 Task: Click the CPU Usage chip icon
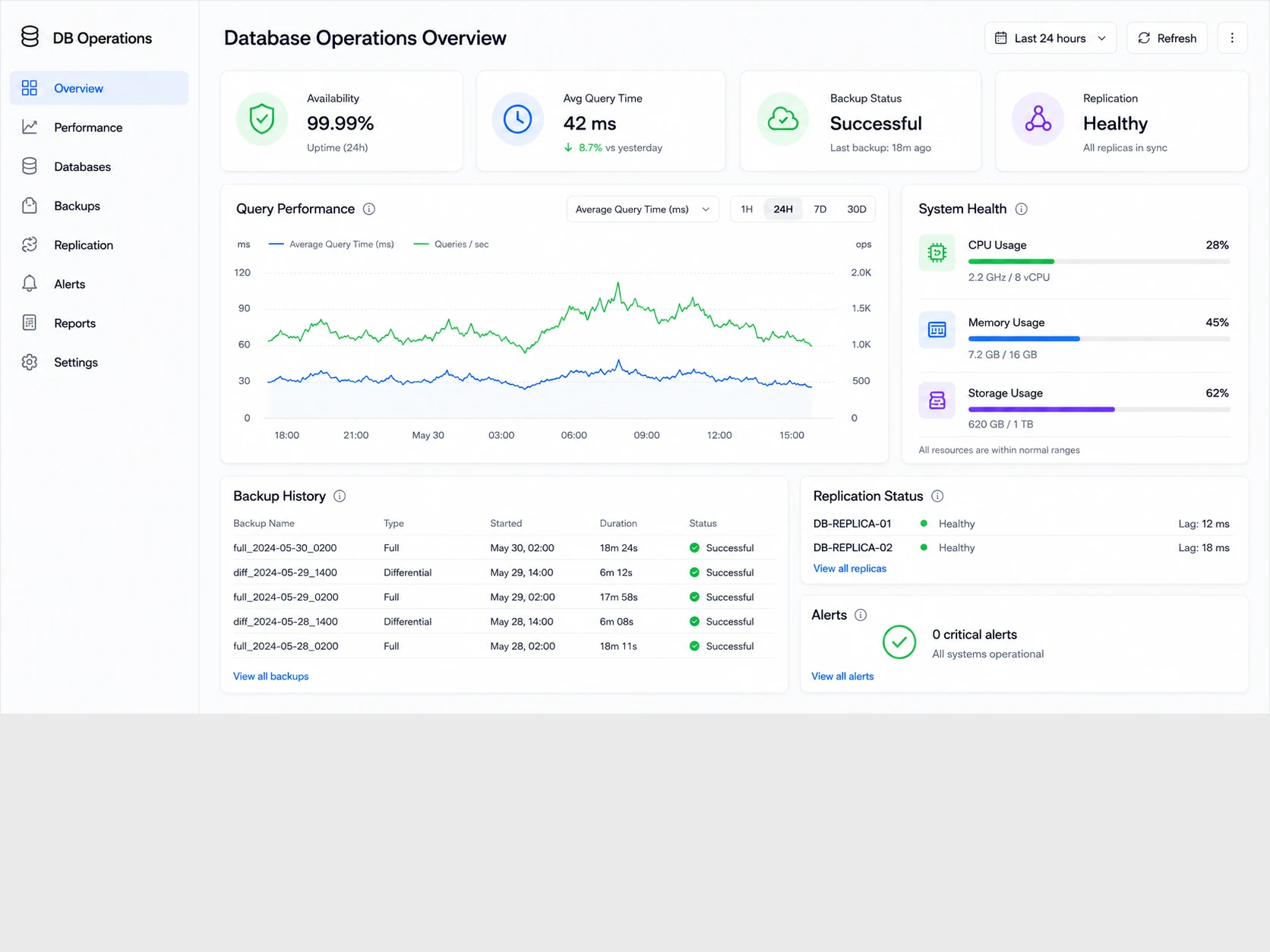pos(937,253)
